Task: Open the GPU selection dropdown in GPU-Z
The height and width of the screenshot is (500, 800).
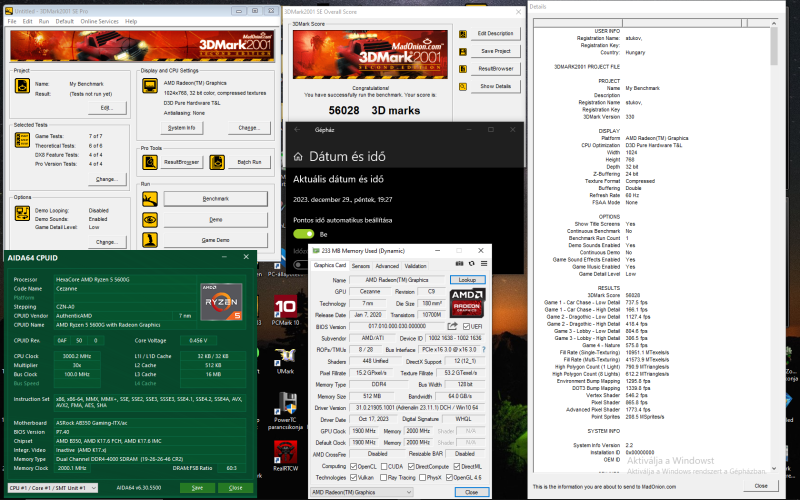Action: pyautogui.click(x=362, y=492)
